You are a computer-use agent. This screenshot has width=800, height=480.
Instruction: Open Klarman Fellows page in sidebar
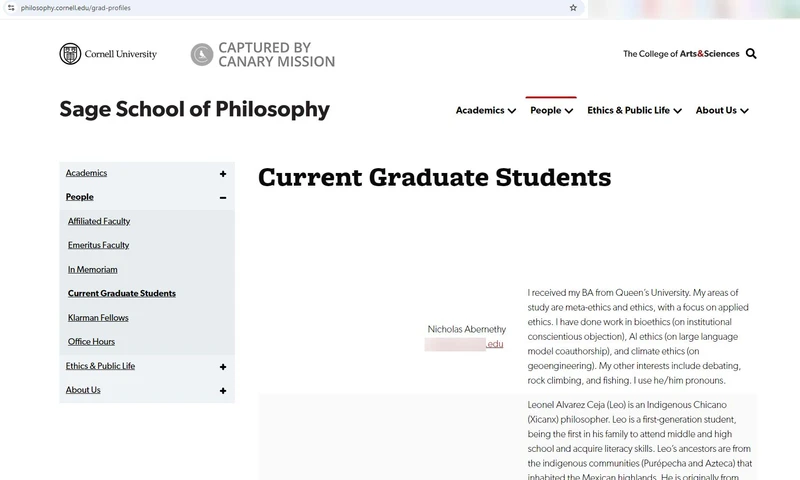click(x=98, y=317)
